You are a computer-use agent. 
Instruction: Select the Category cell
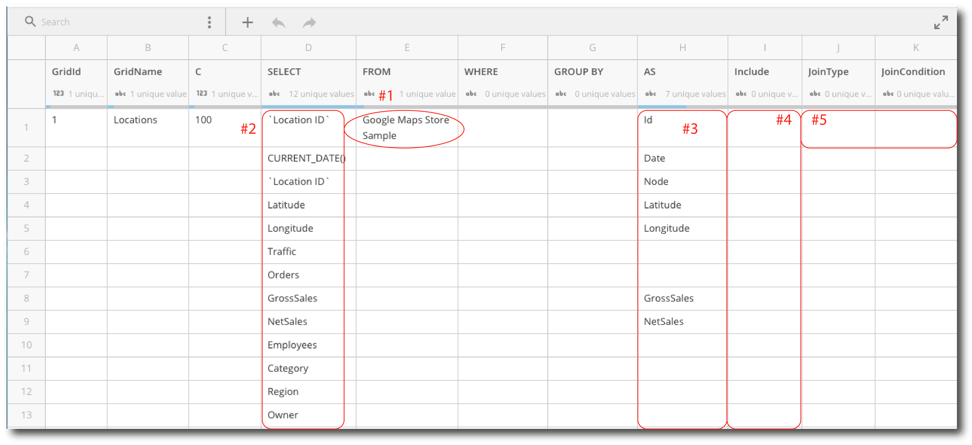(x=309, y=369)
